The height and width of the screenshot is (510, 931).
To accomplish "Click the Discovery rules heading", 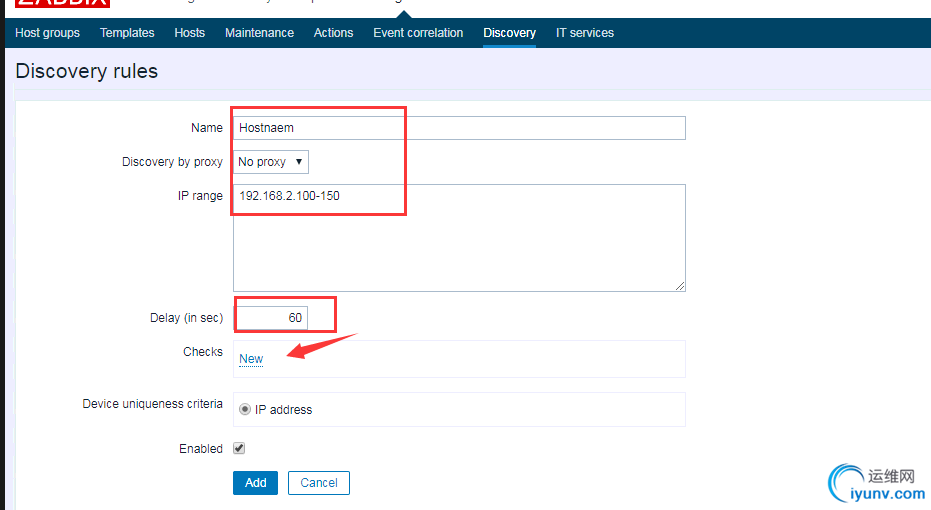I will point(87,71).
